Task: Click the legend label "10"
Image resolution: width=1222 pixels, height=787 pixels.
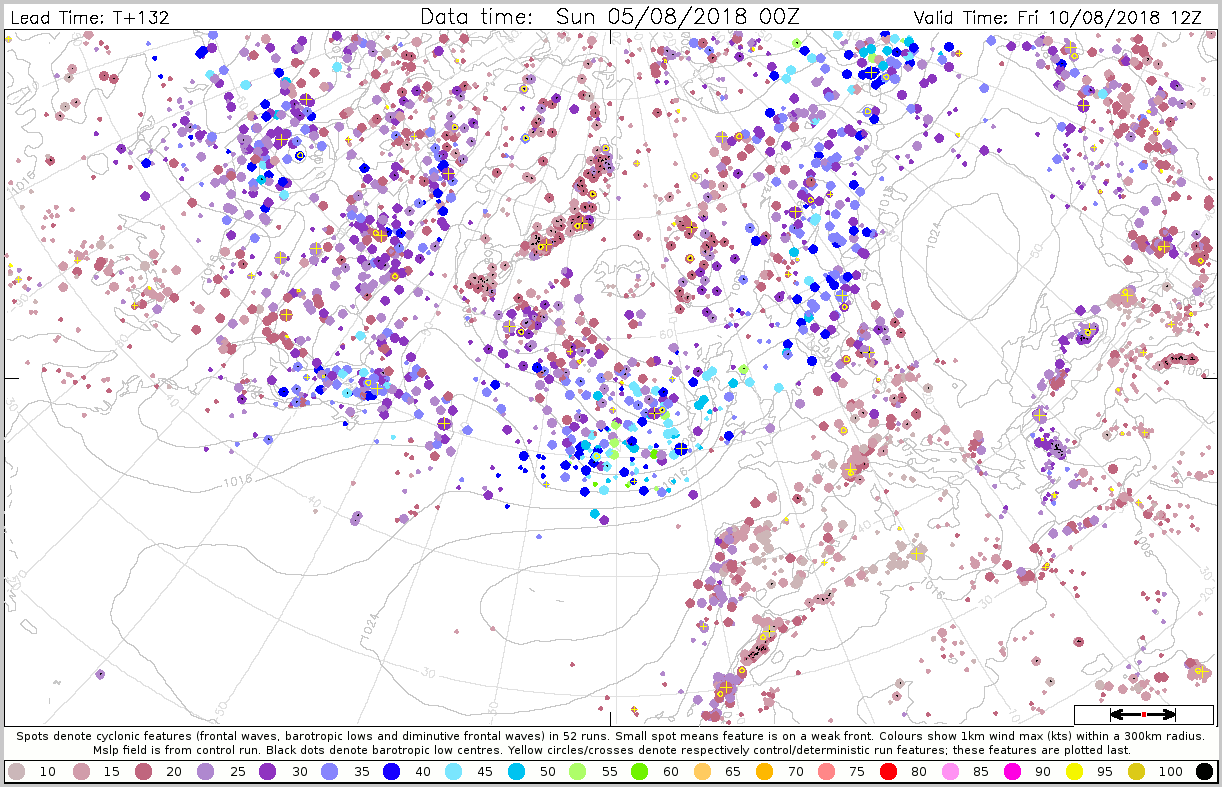Action: coord(47,772)
